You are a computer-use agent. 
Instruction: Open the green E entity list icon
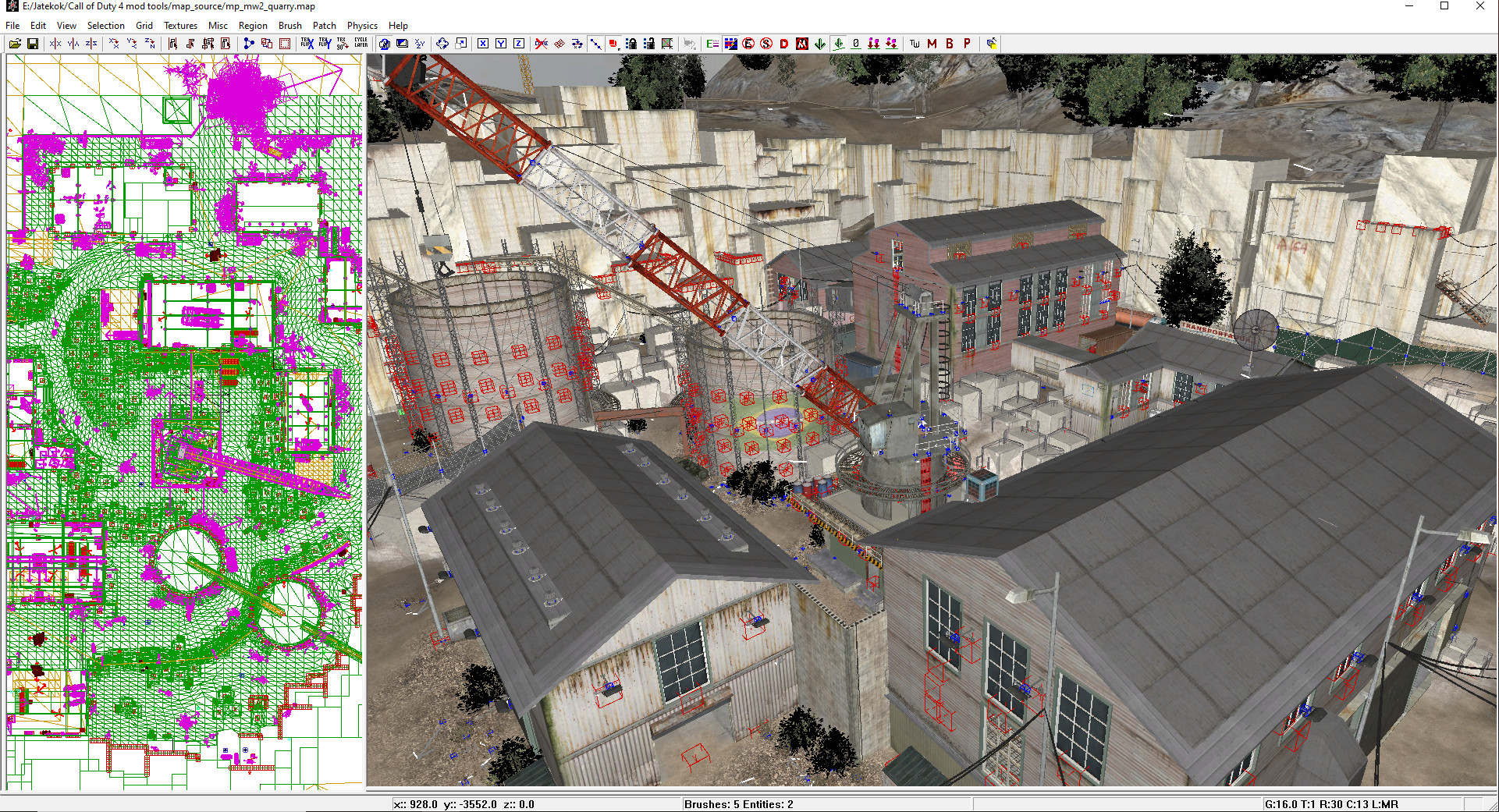[x=712, y=44]
